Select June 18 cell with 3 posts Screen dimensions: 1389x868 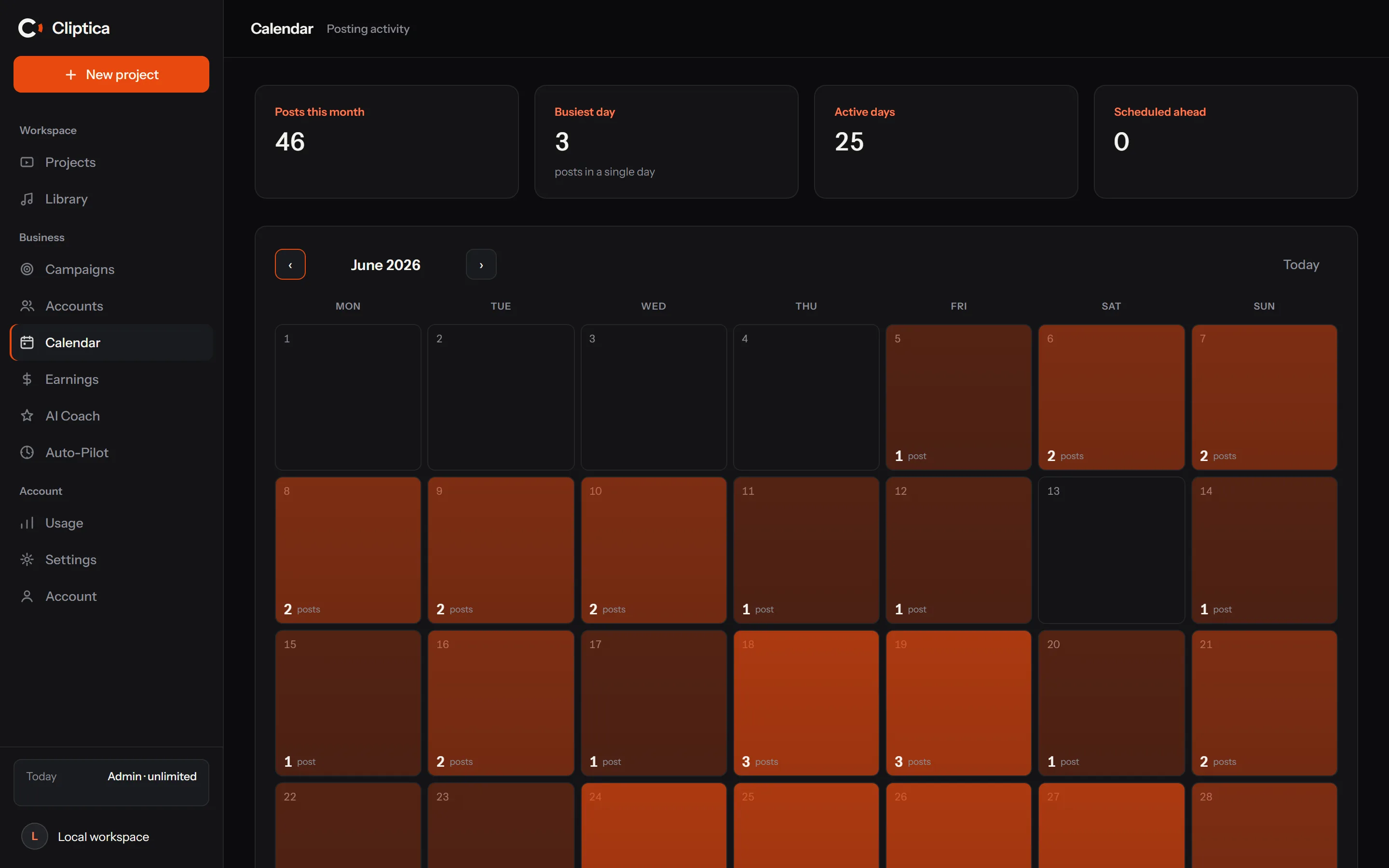pyautogui.click(x=806, y=703)
